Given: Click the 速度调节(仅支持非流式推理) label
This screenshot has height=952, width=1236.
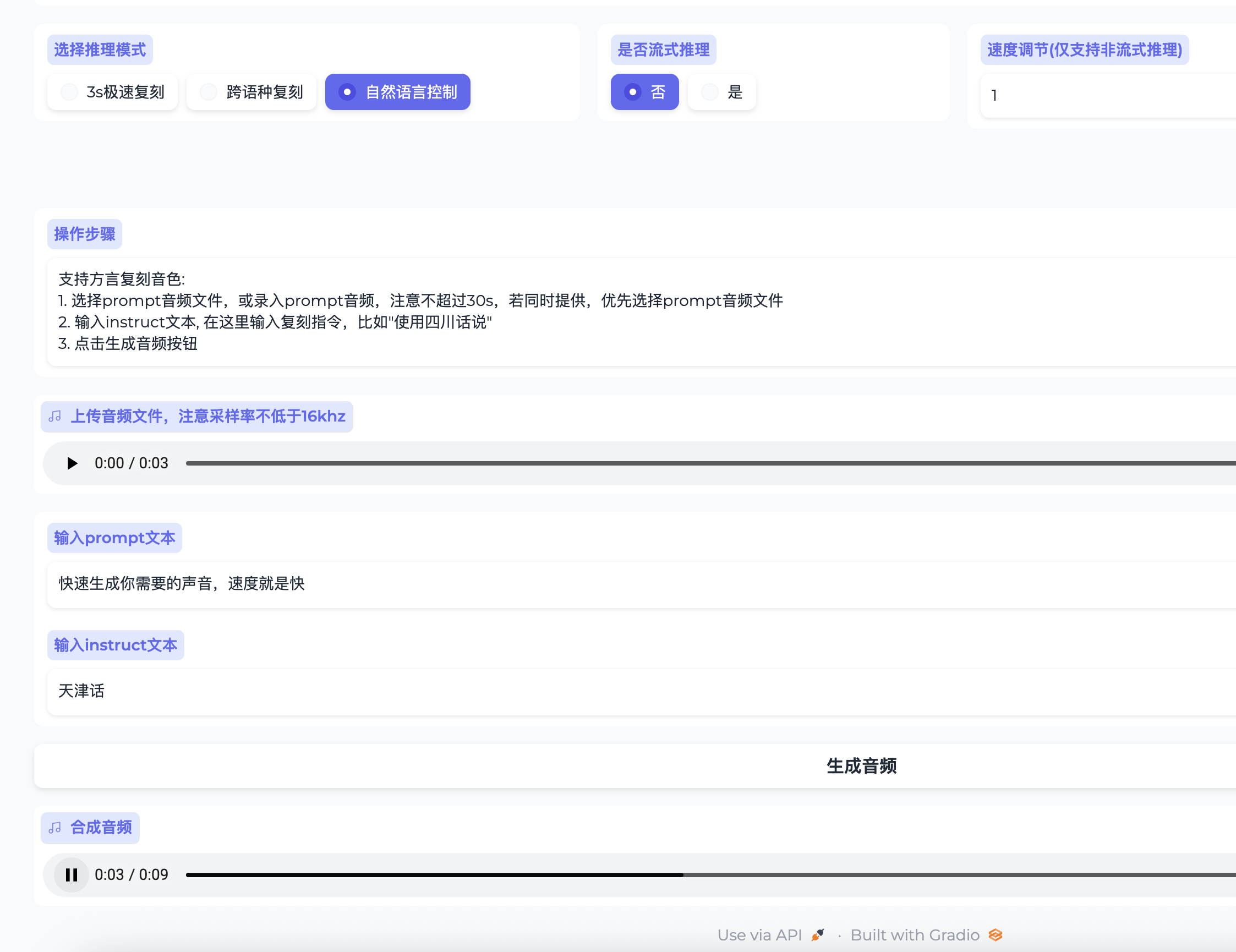Looking at the screenshot, I should [1084, 50].
